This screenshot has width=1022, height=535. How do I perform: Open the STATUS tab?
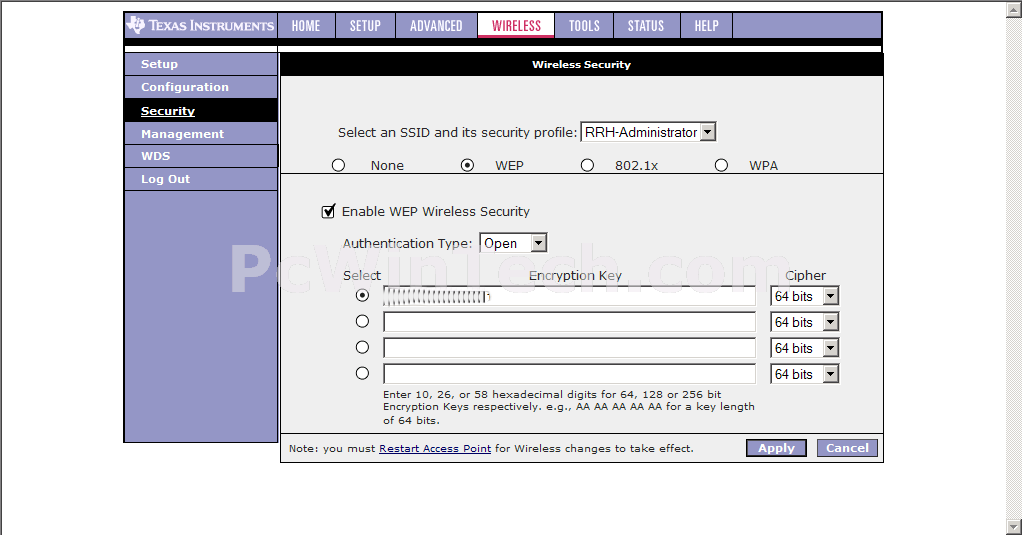coord(646,25)
